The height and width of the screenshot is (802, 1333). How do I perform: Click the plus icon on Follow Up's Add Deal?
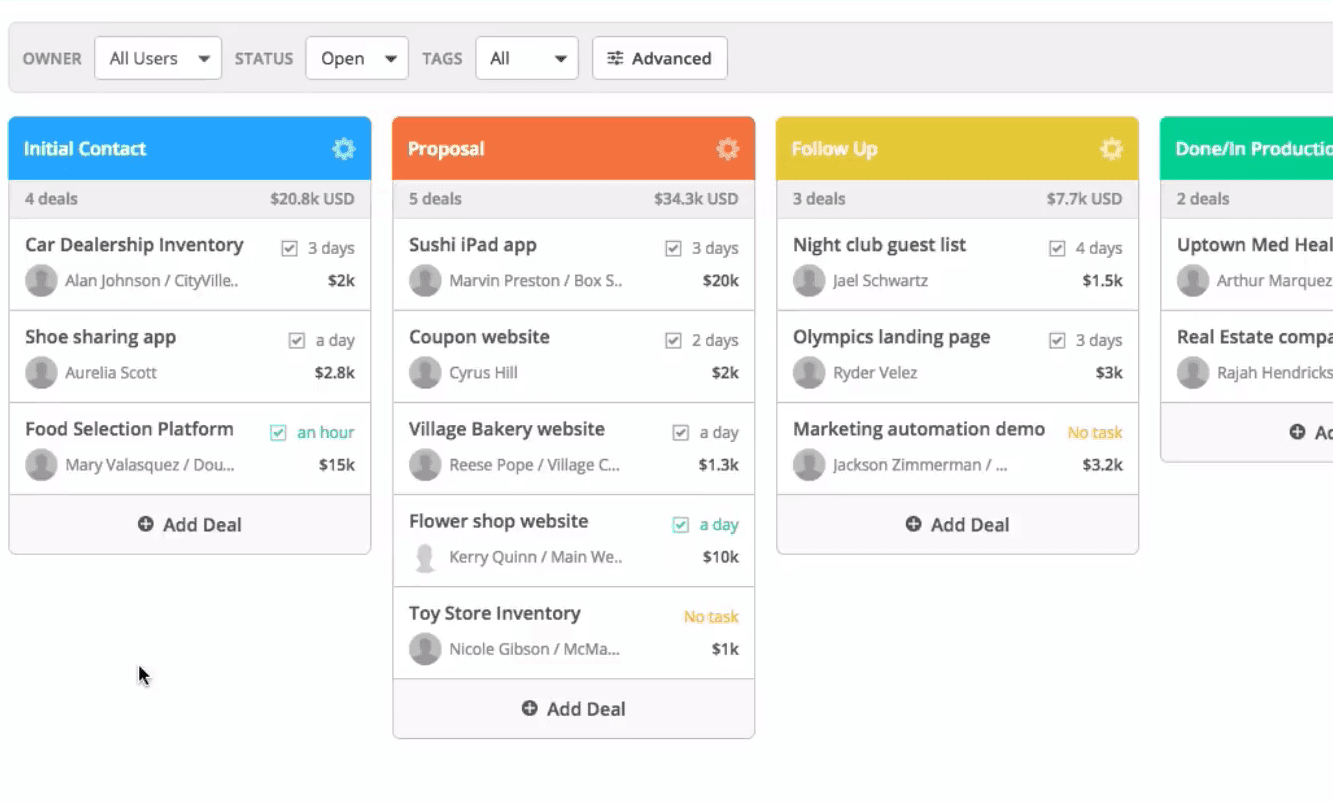912,524
